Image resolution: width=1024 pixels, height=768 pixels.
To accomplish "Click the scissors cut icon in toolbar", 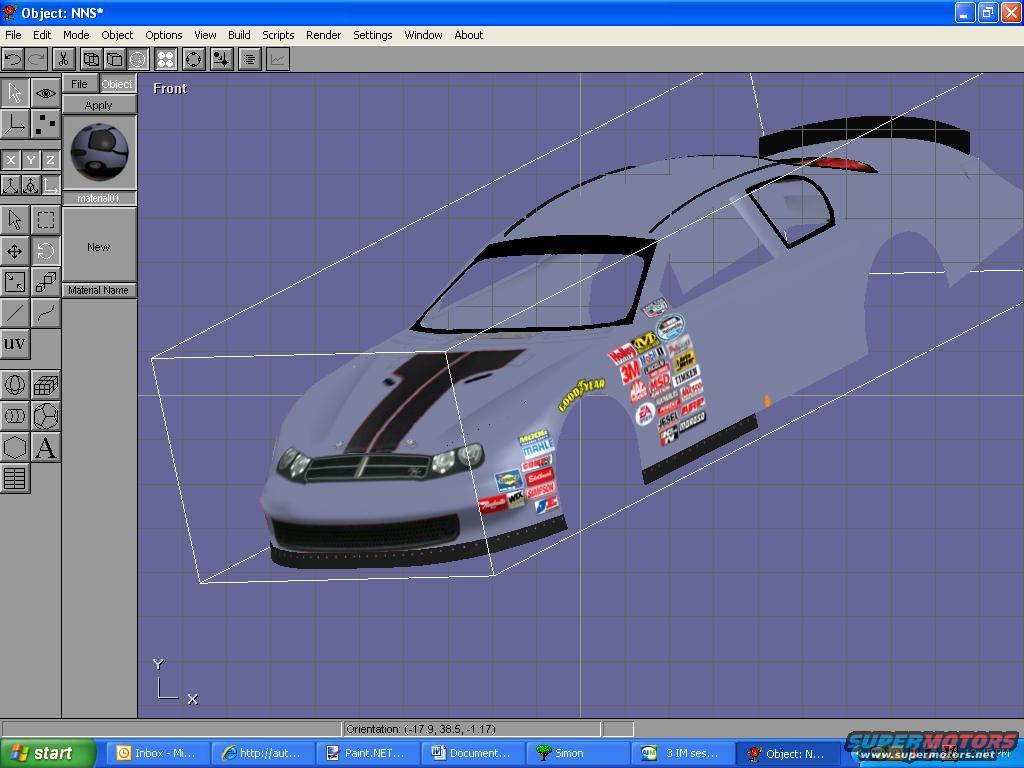I will point(63,59).
